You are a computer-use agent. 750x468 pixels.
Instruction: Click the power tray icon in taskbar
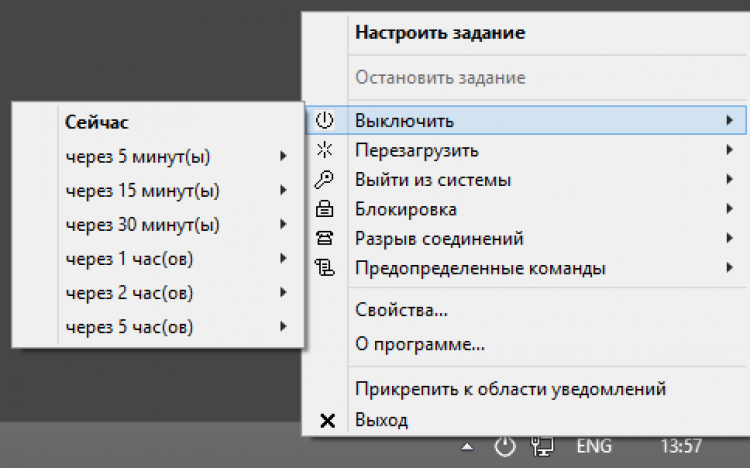click(506, 446)
